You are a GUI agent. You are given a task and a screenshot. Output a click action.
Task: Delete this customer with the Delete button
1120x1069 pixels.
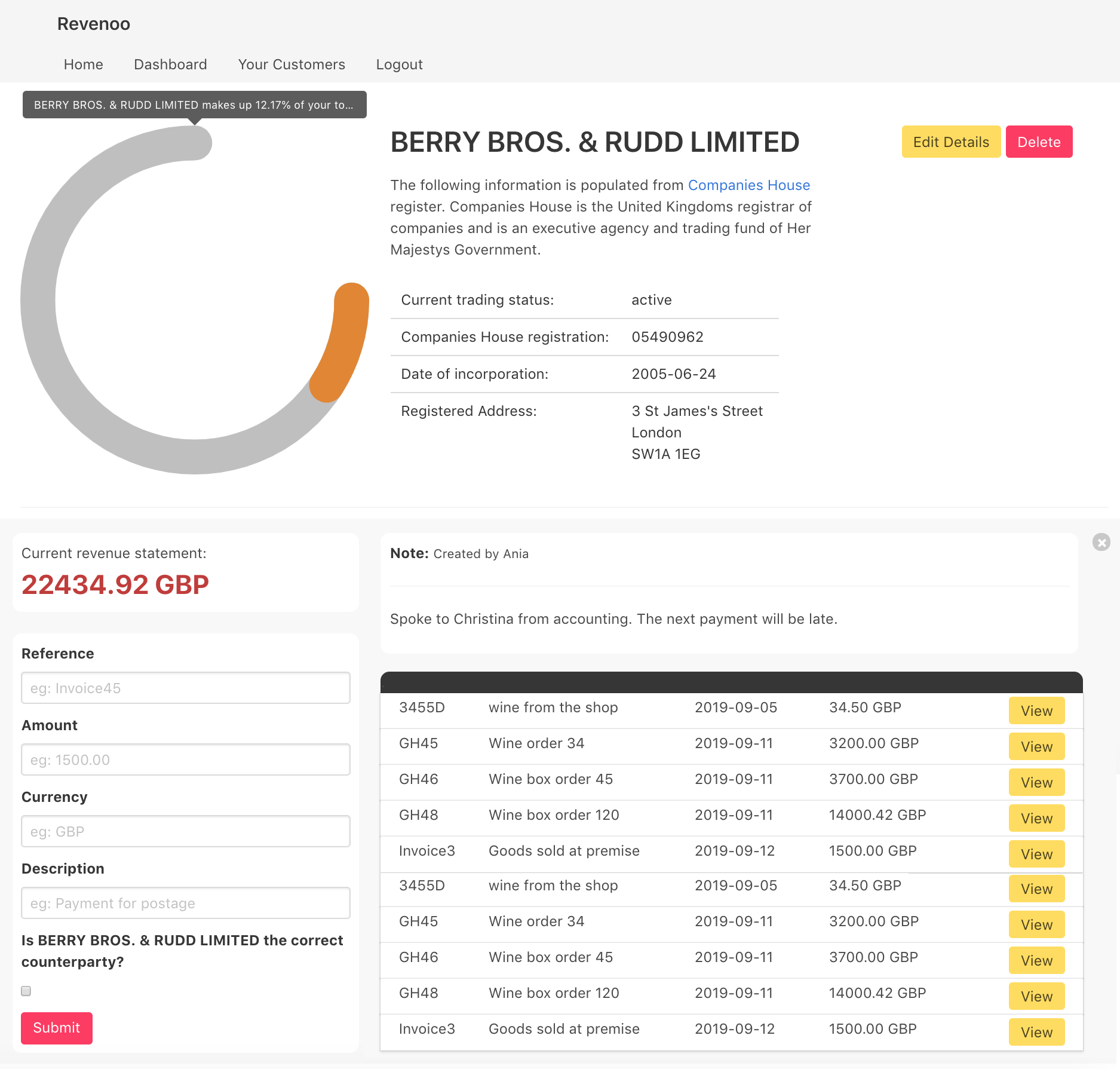click(x=1039, y=142)
